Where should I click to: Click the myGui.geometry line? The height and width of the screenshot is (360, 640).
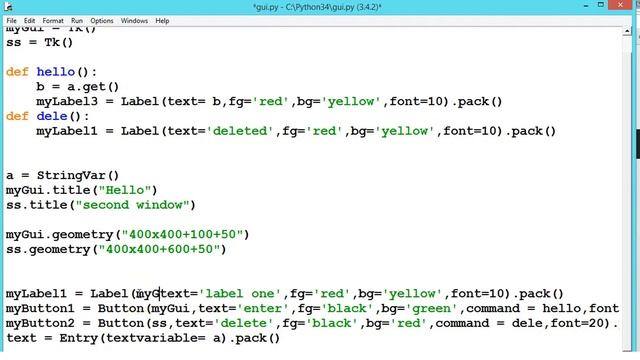click(127, 235)
